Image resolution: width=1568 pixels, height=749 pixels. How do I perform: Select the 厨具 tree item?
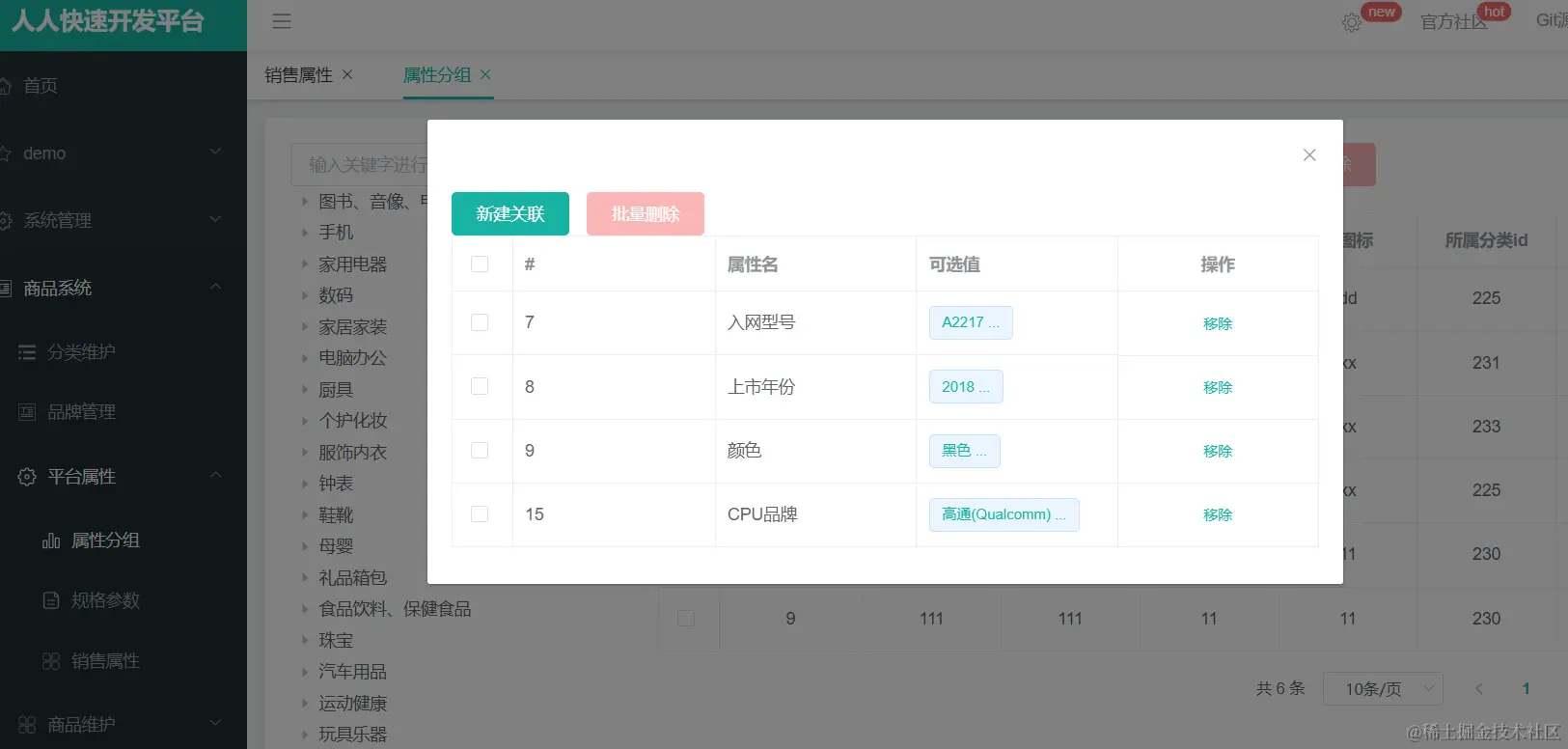[x=336, y=390]
